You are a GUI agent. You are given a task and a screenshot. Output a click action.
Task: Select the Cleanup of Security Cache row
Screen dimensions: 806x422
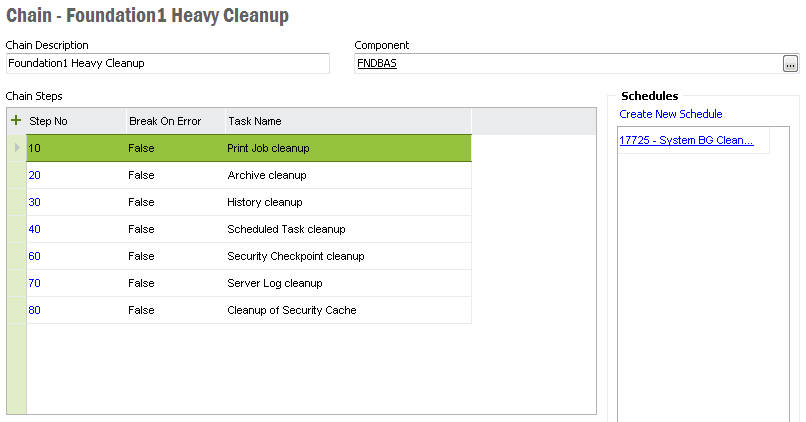coord(291,310)
